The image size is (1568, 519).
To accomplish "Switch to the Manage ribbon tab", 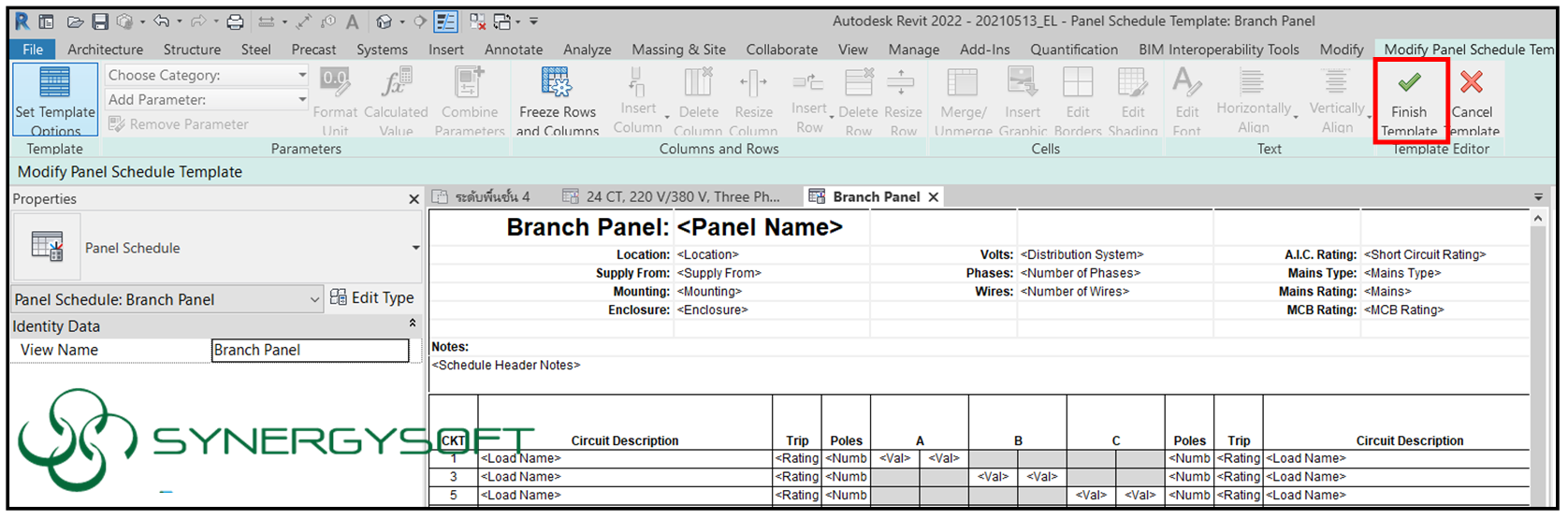I will 913,49.
